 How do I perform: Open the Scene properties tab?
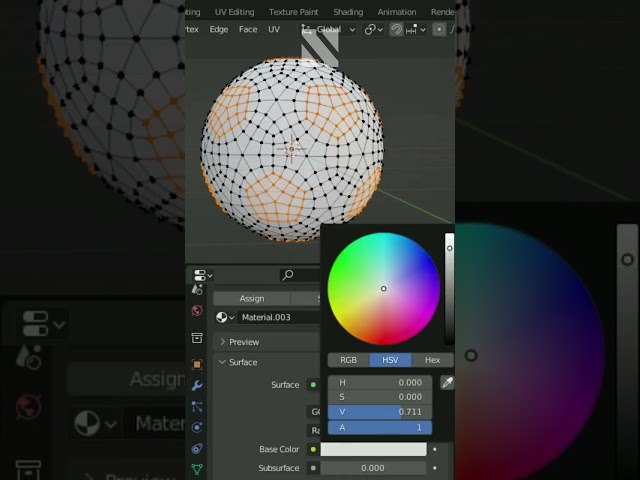197,289
